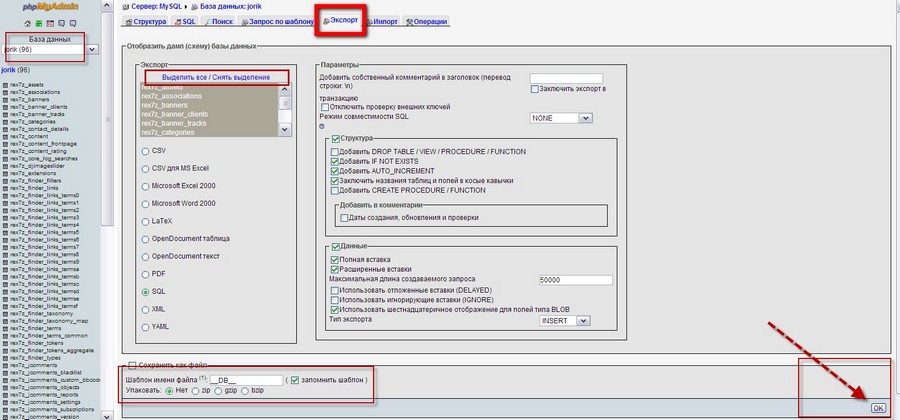Click the table icon beside rex7z_banners
Viewport: 900px width, 420px height.
click(x=6, y=100)
